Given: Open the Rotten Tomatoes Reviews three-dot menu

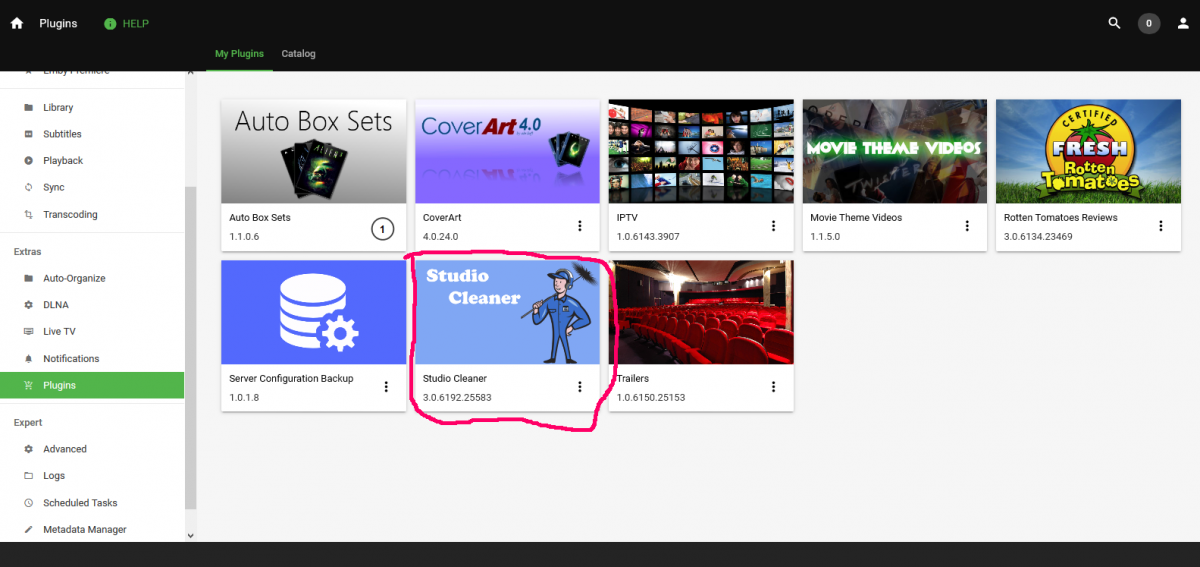Looking at the screenshot, I should 1161,226.
